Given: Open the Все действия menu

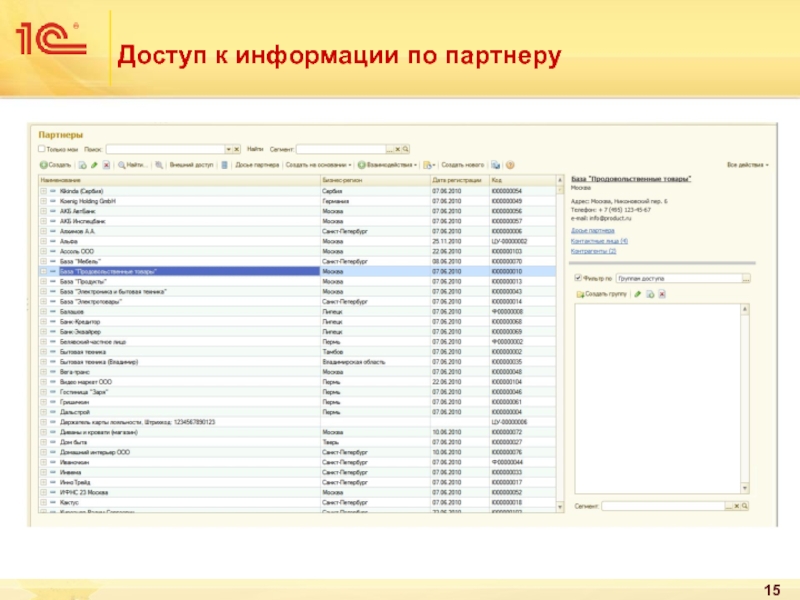Looking at the screenshot, I should point(747,164).
